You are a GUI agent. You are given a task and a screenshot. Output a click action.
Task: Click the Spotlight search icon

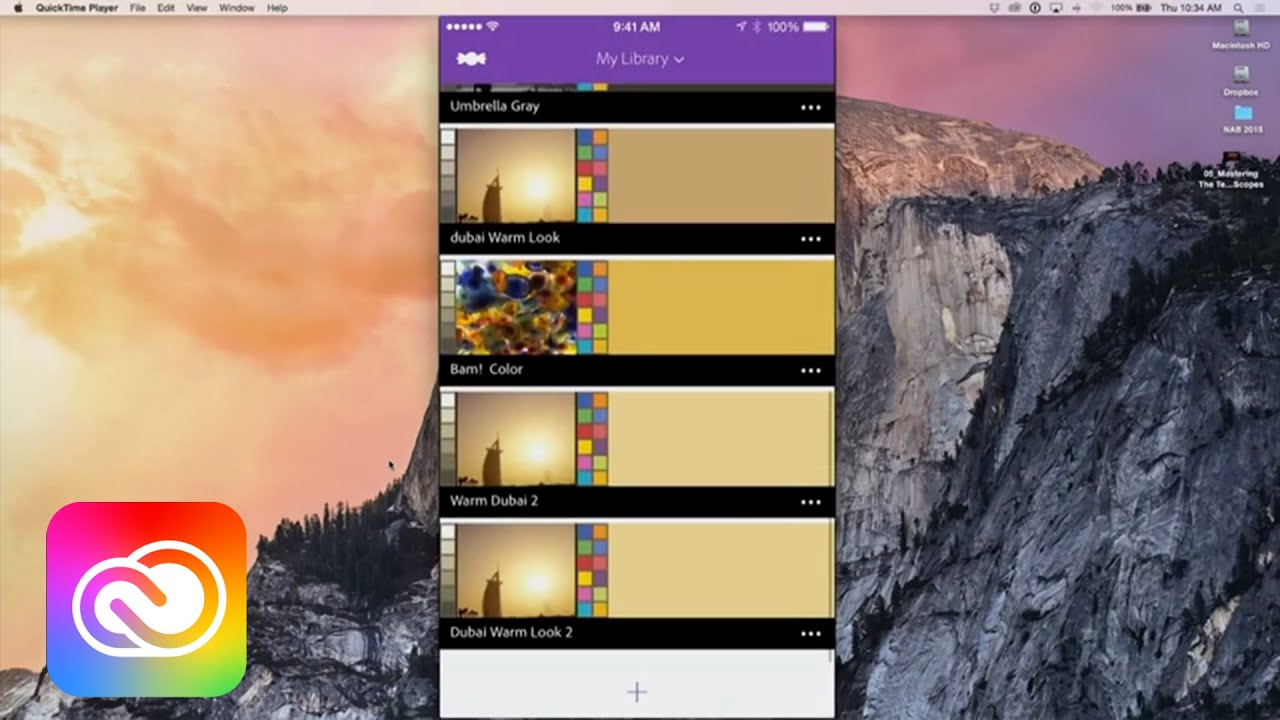[x=1238, y=7]
